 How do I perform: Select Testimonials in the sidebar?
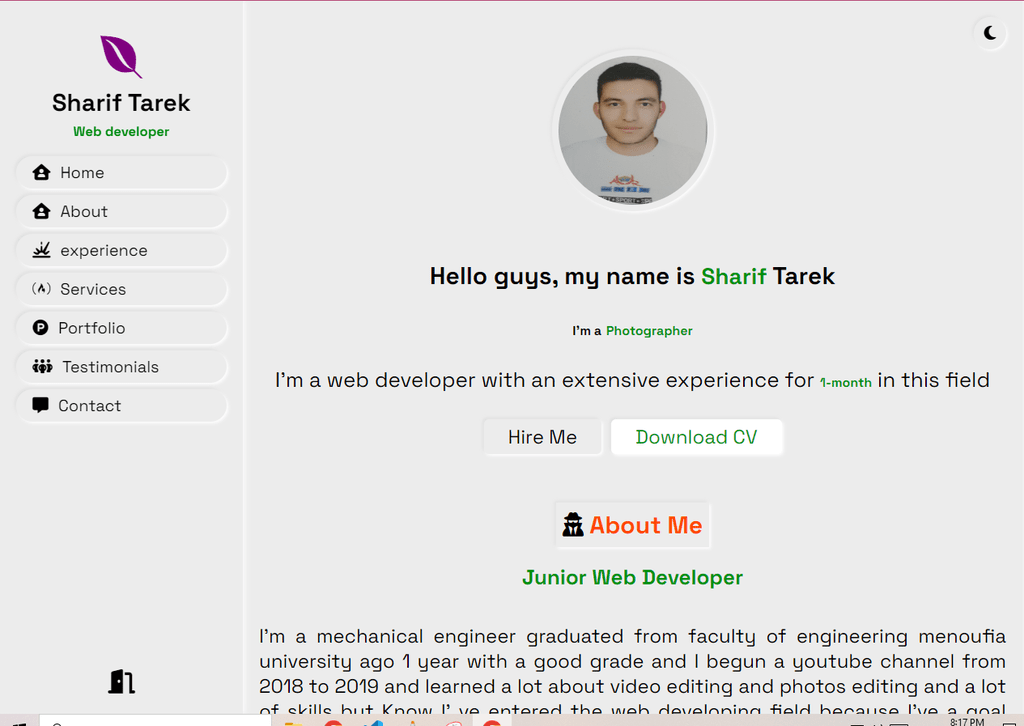click(x=121, y=367)
